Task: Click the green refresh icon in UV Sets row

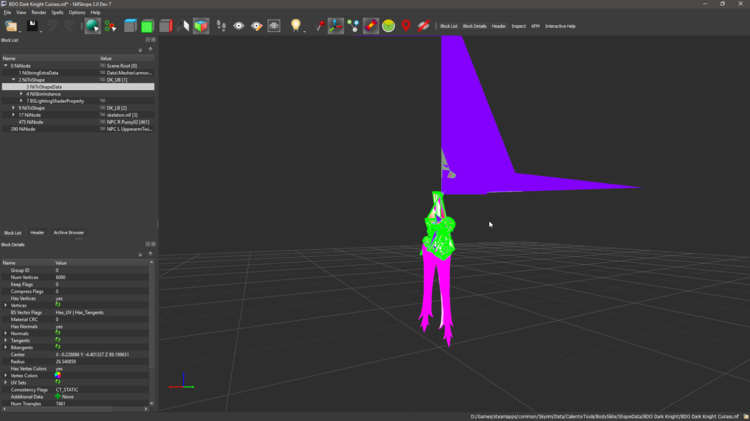Action: 58,382
